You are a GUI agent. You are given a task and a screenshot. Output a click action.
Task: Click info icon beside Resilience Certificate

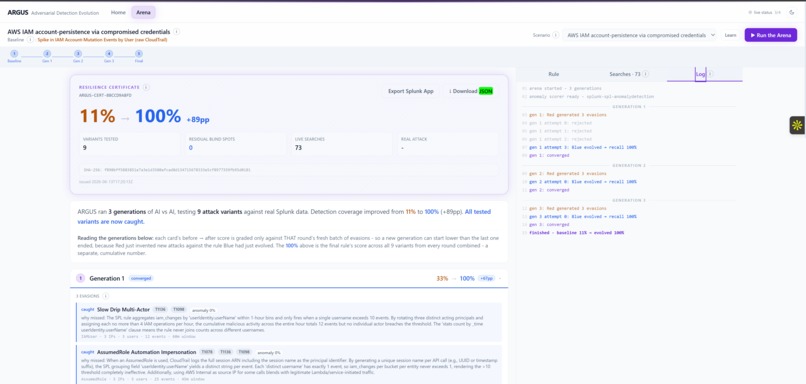(x=146, y=87)
